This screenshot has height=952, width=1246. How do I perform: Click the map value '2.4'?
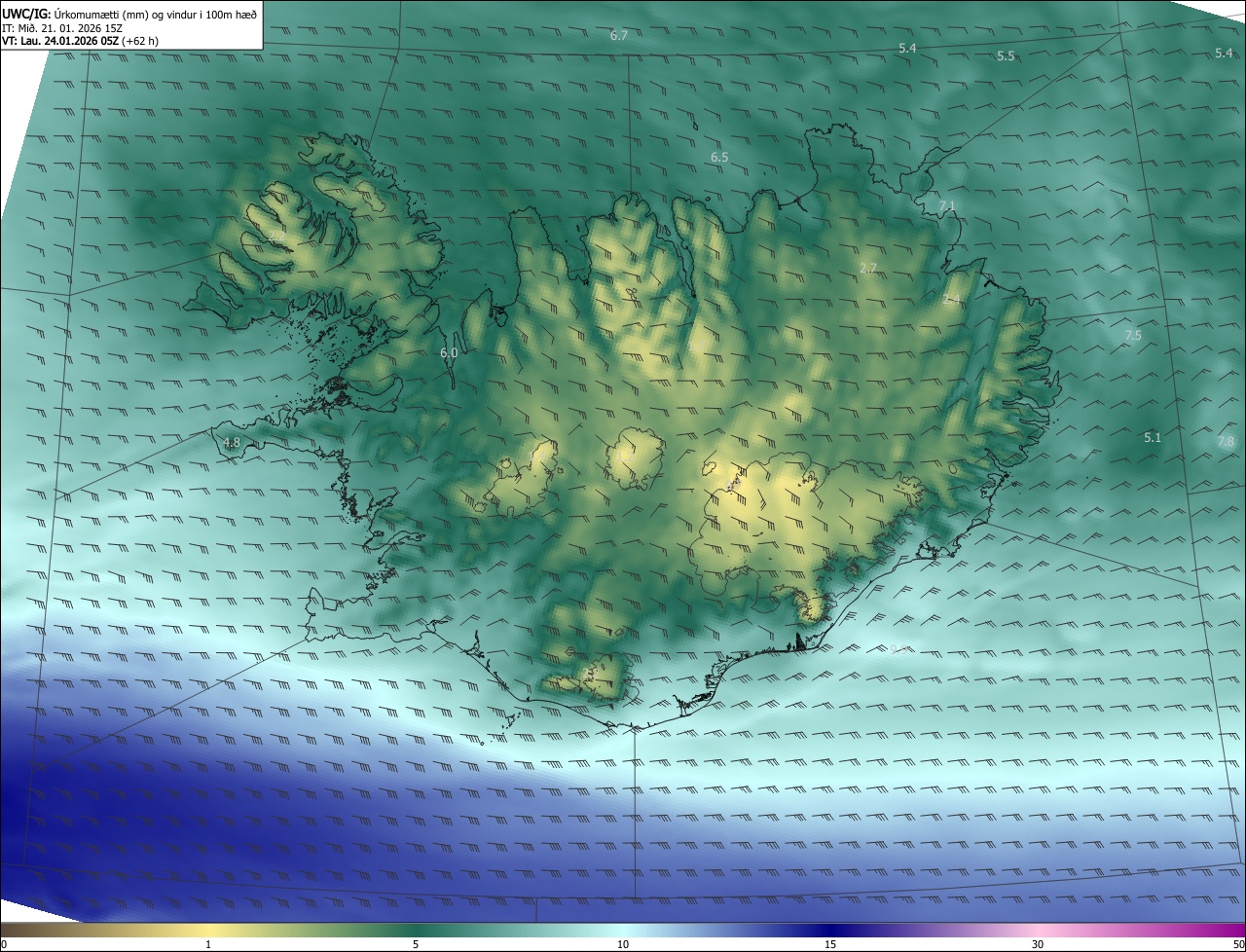click(x=951, y=300)
